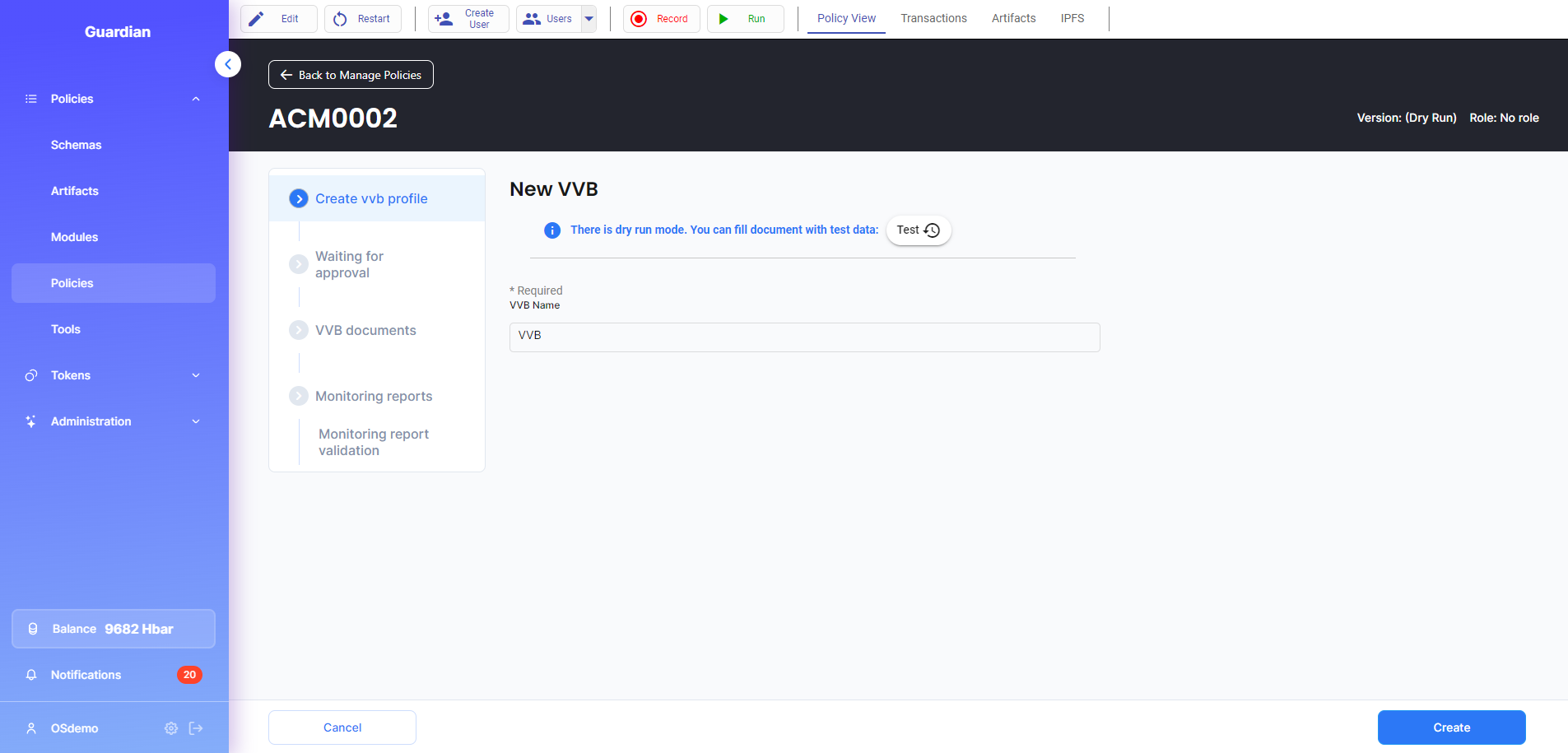Switch to the Transactions tab
1568x753 pixels.
click(x=933, y=18)
